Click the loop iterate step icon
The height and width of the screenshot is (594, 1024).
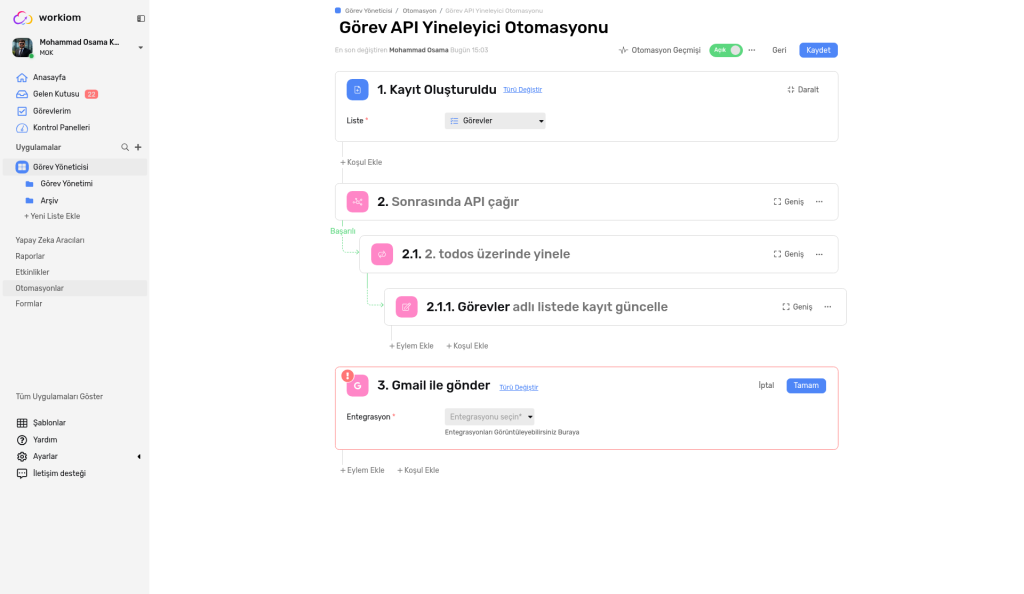(382, 255)
